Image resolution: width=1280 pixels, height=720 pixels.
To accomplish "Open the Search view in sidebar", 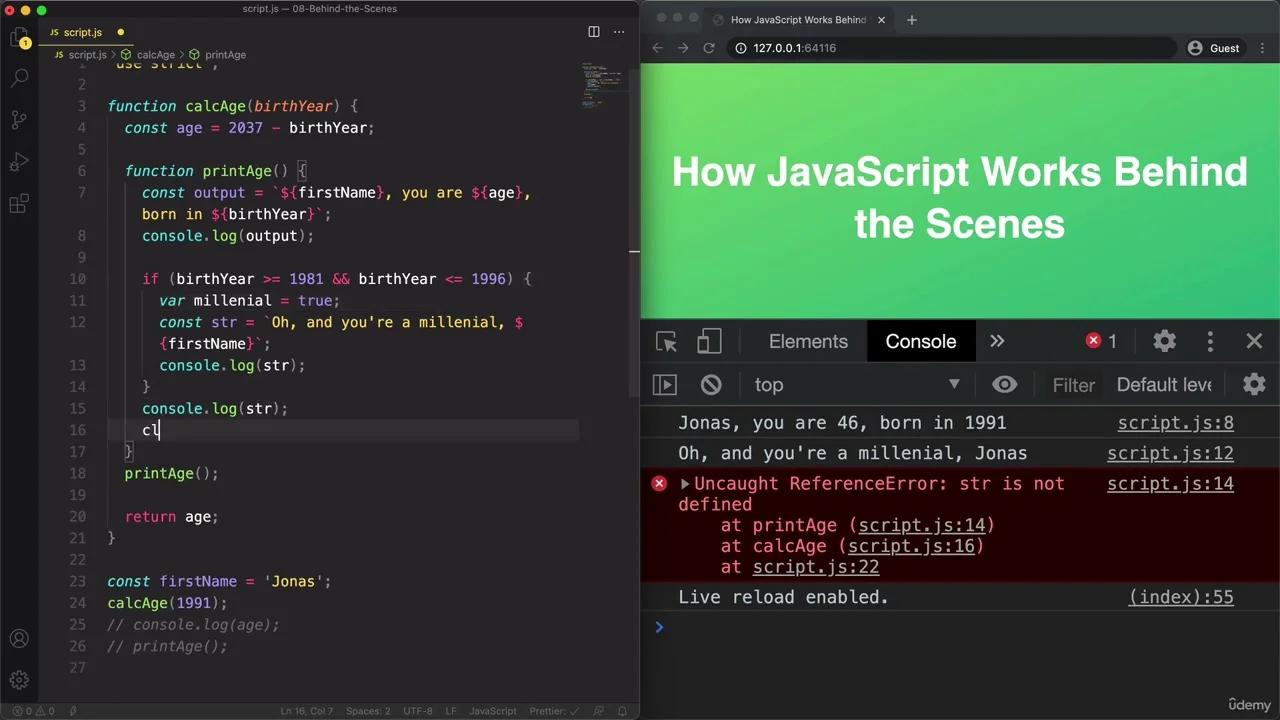I will point(19,78).
